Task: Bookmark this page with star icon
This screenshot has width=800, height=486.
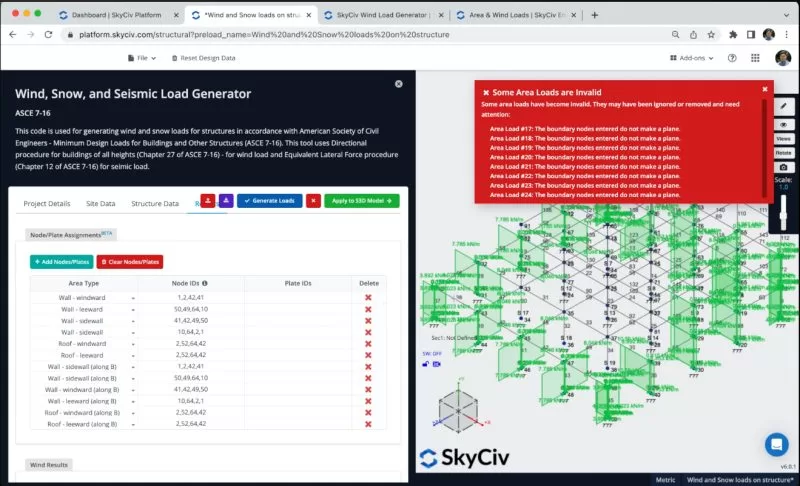Action: point(711,35)
